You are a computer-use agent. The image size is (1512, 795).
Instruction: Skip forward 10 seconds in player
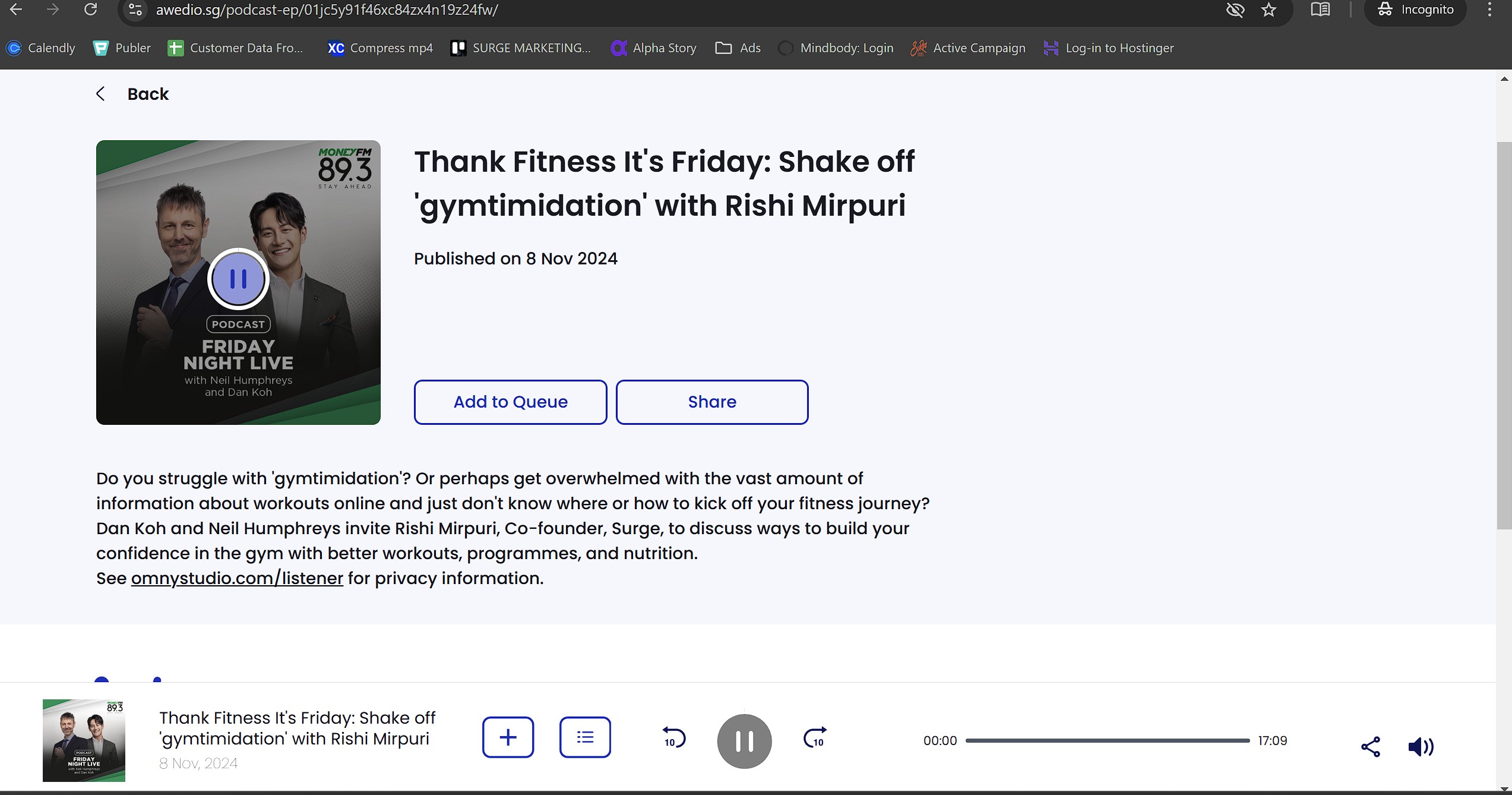(815, 737)
